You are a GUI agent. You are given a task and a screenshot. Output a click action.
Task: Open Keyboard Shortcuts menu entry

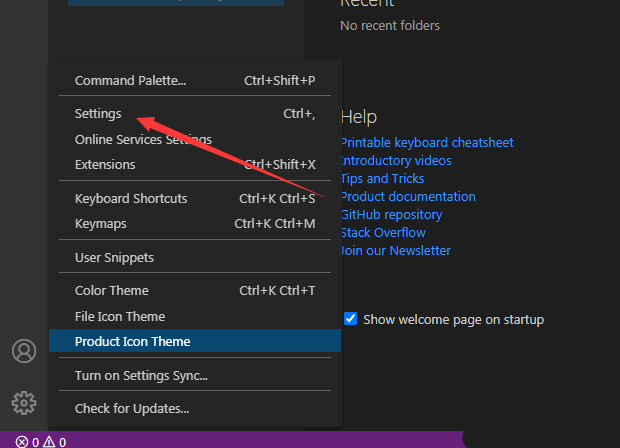point(131,198)
